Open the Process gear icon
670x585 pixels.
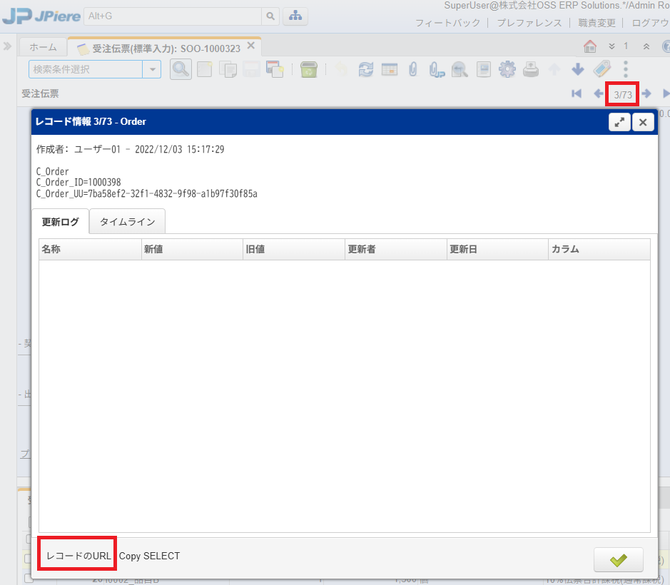tap(507, 69)
